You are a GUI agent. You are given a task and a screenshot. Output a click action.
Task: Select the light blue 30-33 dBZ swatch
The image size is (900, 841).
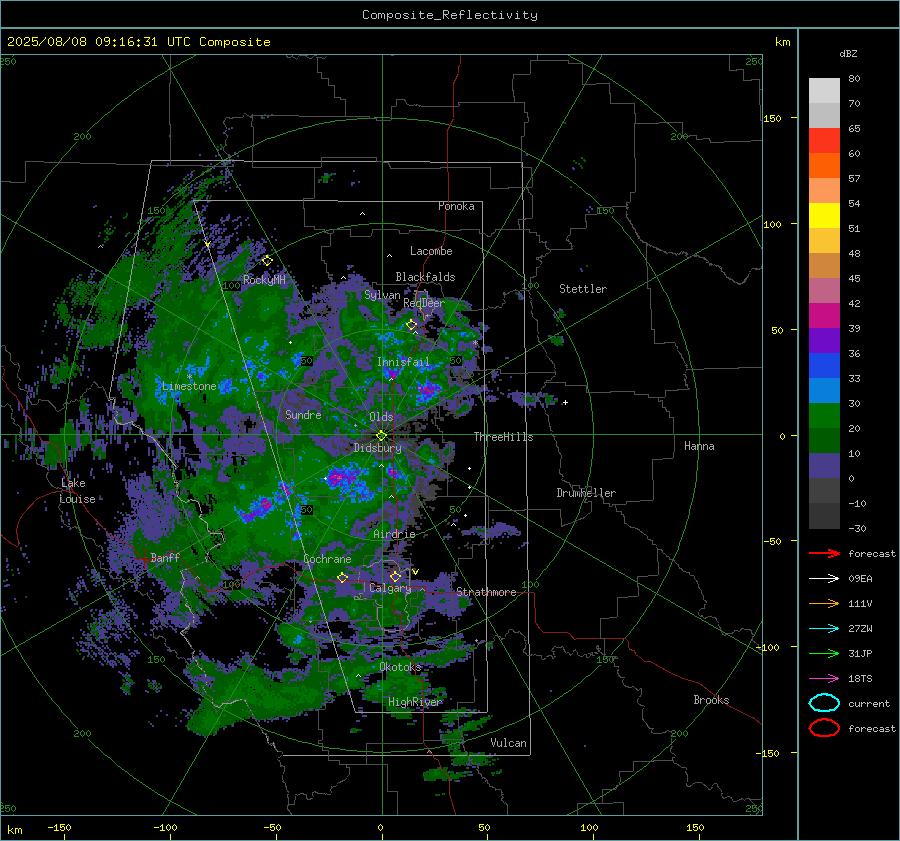pos(824,391)
